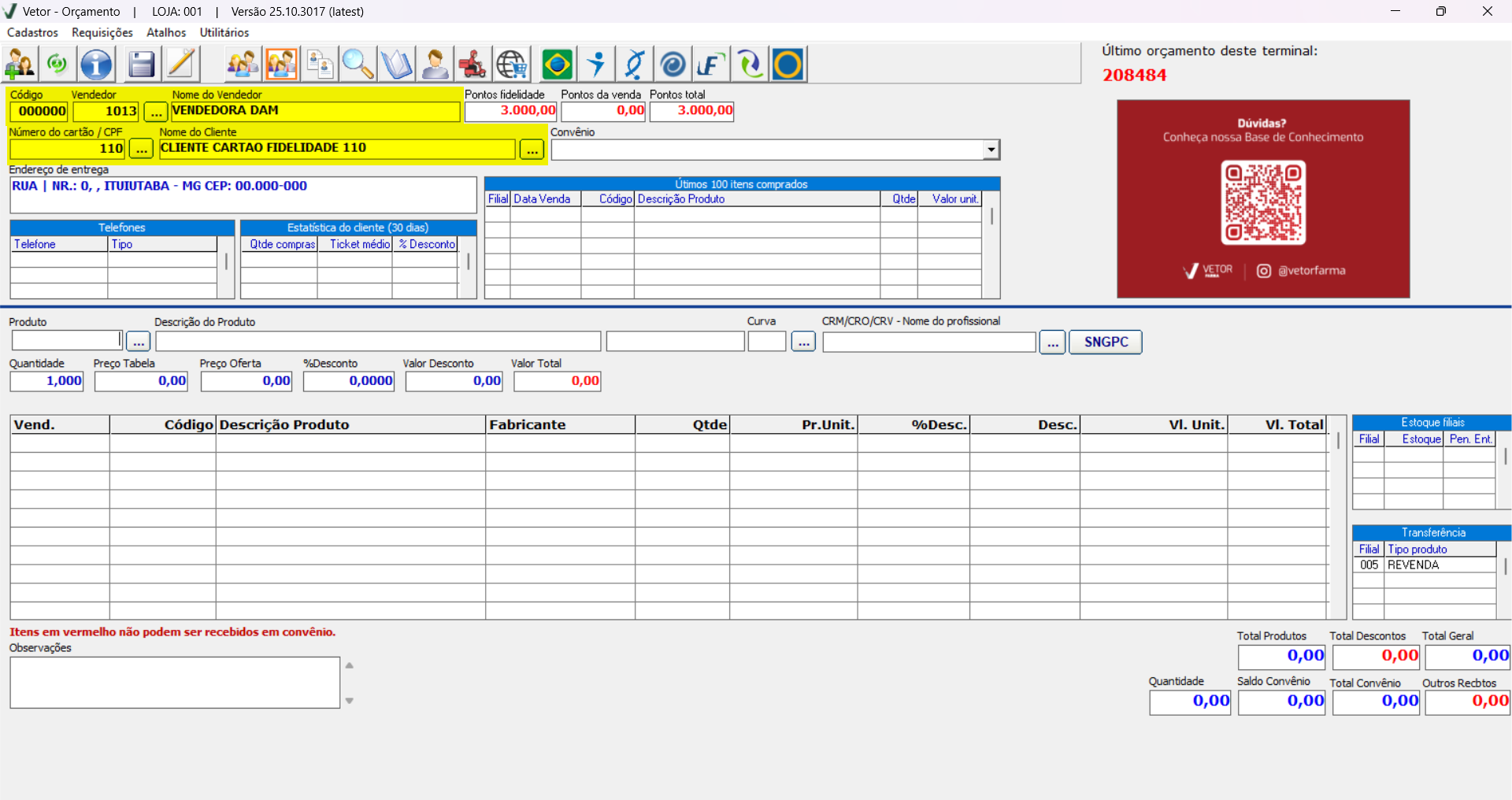
Task: Save using the floppy disk icon
Action: [x=141, y=64]
